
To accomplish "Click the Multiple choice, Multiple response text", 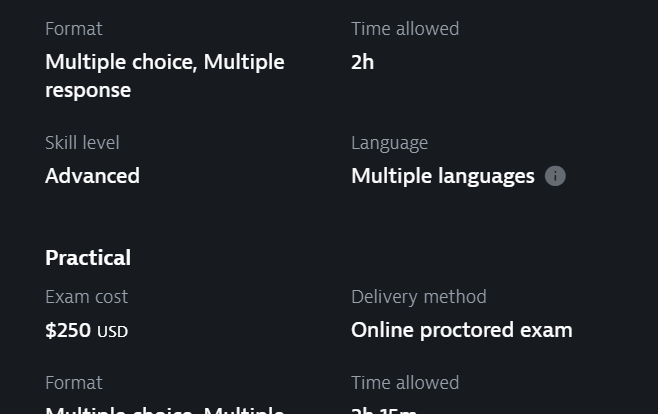I will point(164,76).
